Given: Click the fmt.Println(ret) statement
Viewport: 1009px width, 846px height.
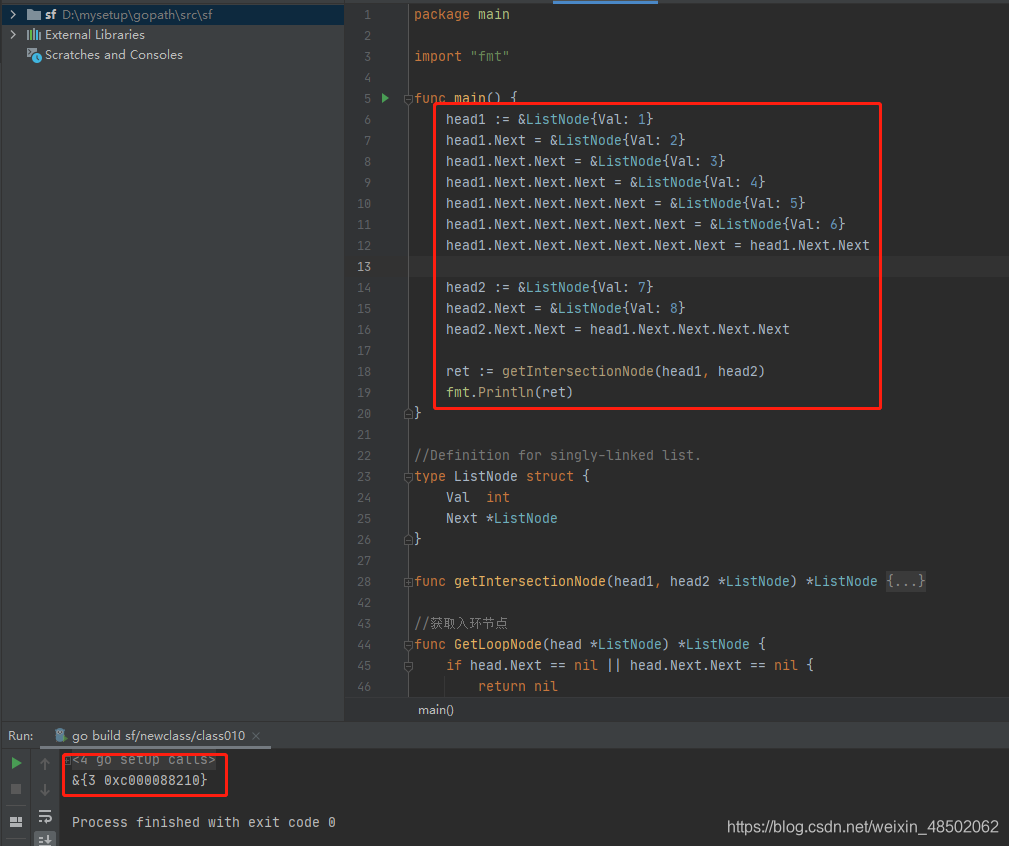Looking at the screenshot, I should pos(509,392).
